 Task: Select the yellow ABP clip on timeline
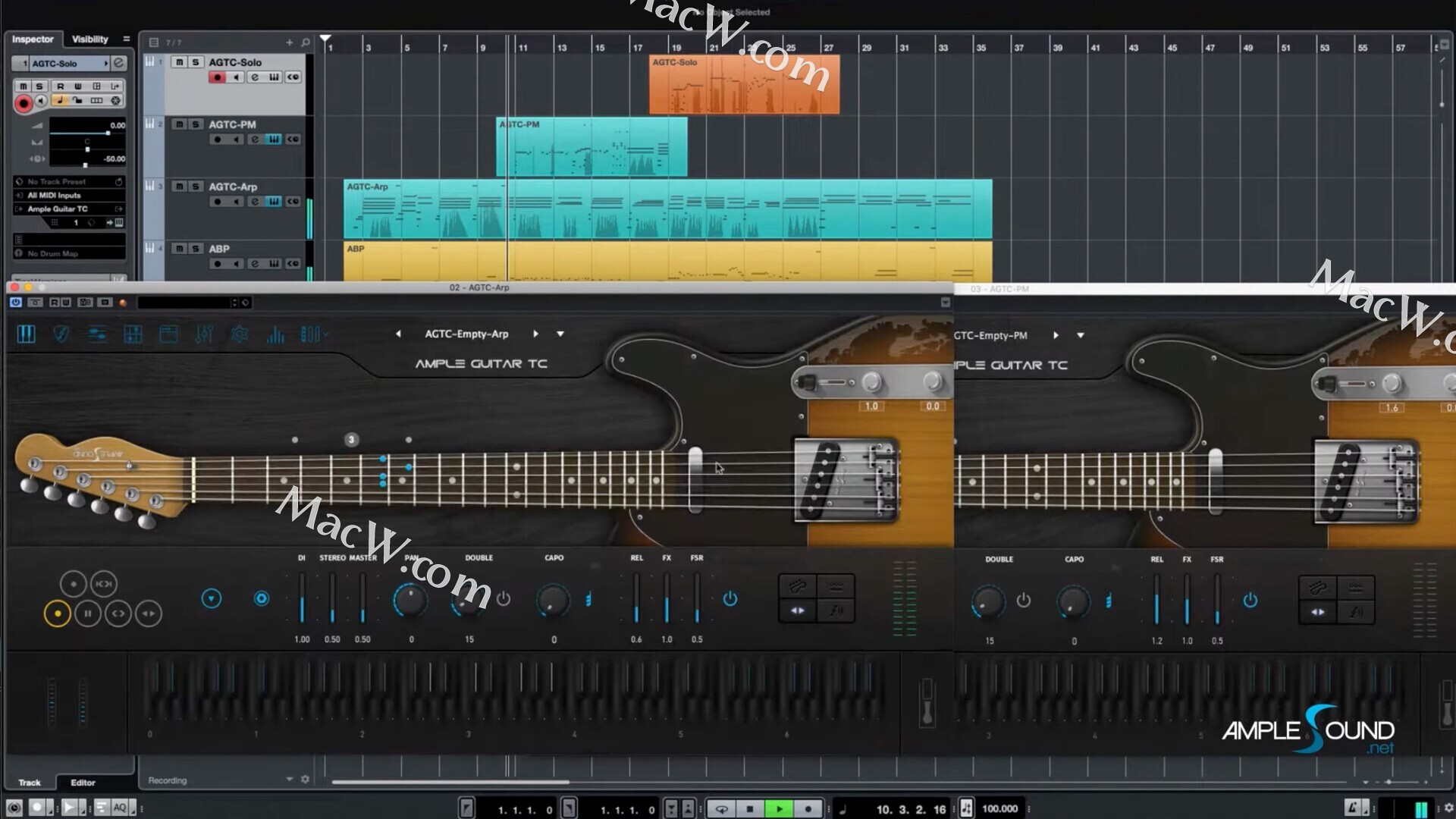pyautogui.click(x=668, y=262)
